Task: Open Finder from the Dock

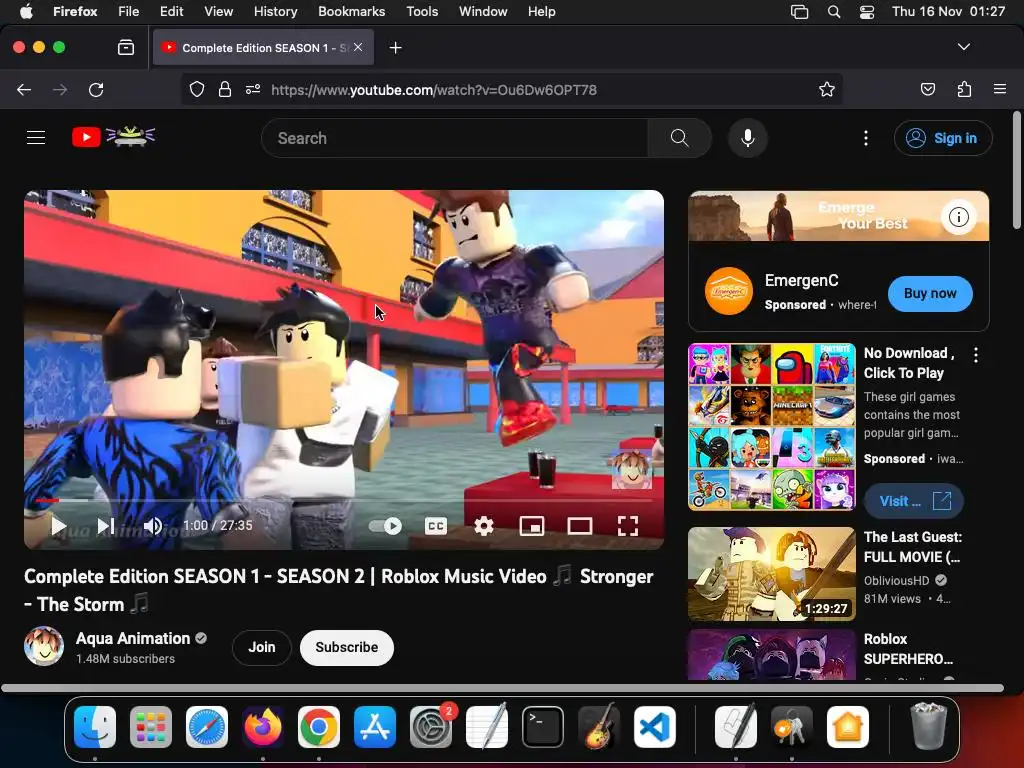Action: click(95, 727)
